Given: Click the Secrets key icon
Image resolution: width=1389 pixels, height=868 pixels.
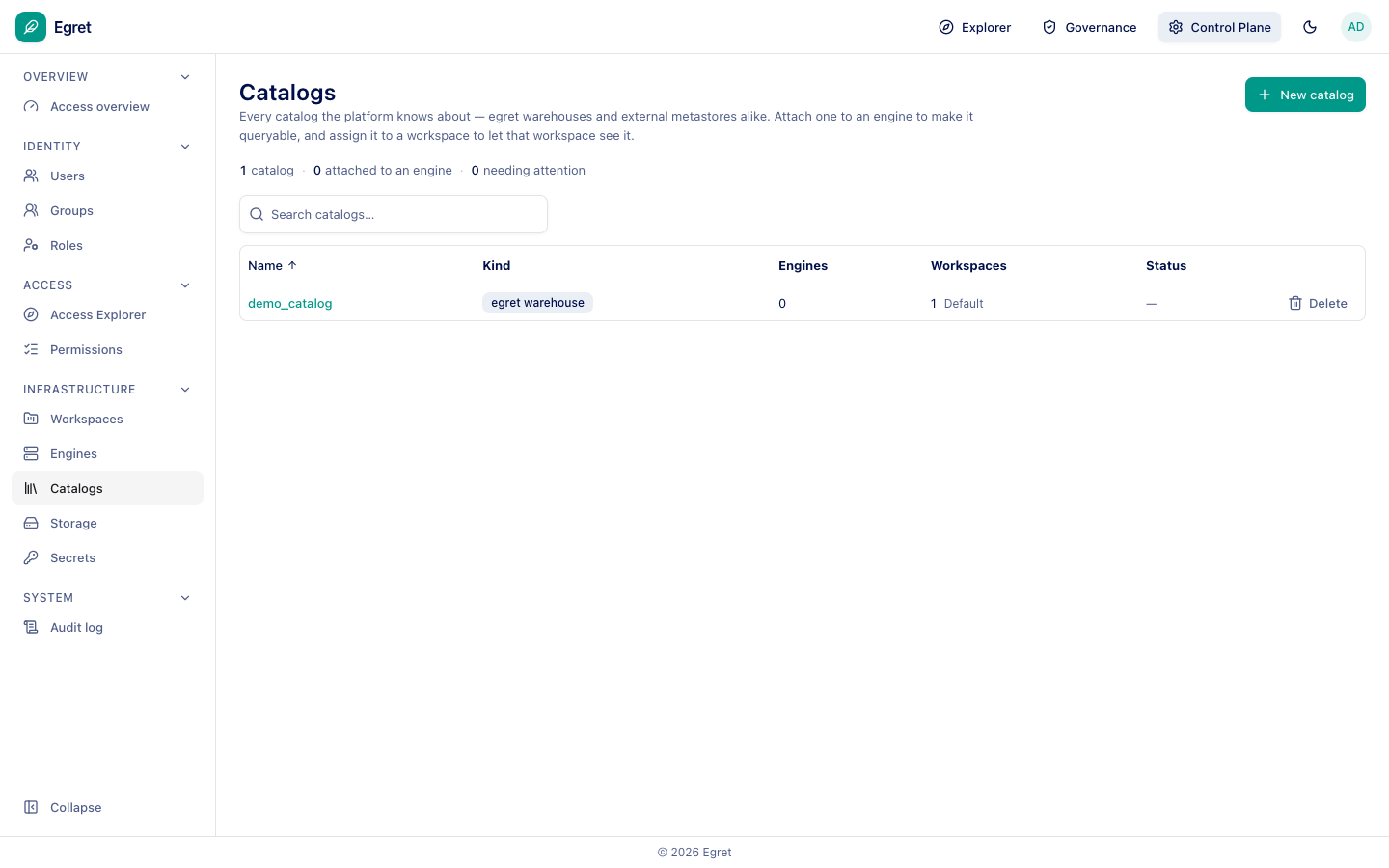Looking at the screenshot, I should [31, 558].
